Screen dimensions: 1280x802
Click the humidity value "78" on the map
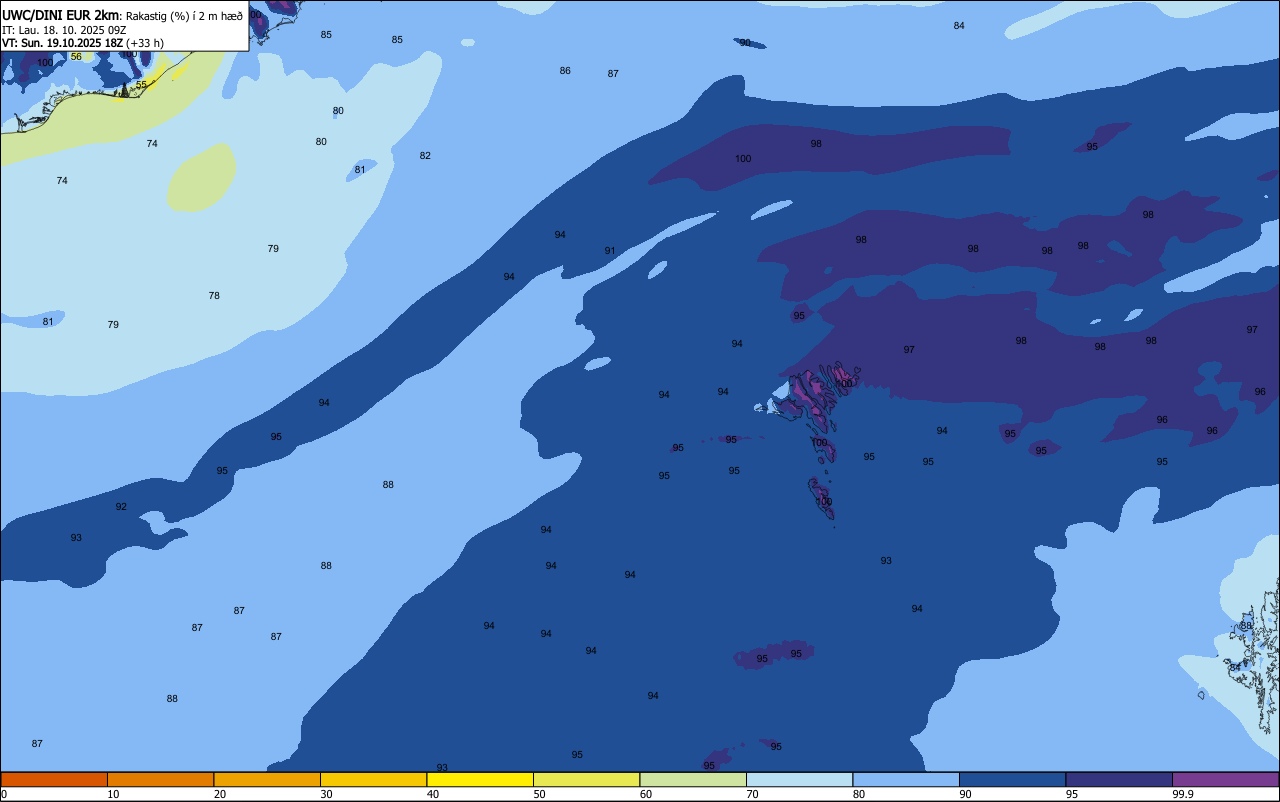(214, 296)
